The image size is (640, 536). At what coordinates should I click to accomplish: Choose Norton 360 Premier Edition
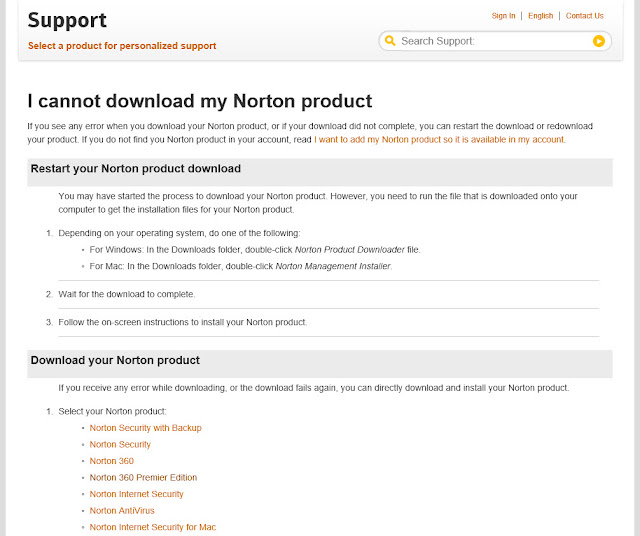pyautogui.click(x=143, y=478)
